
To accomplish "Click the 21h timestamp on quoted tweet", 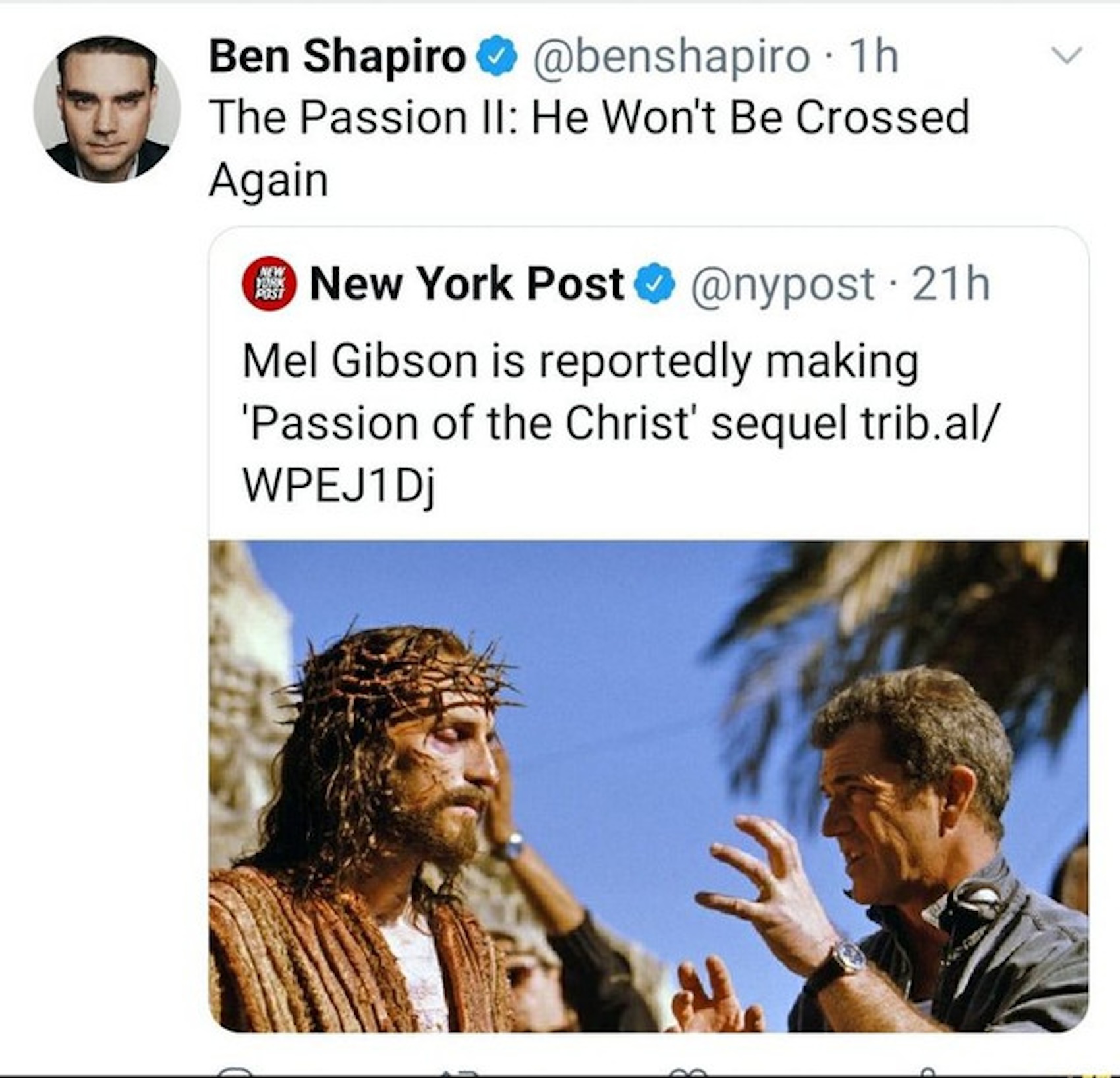I will click(951, 285).
